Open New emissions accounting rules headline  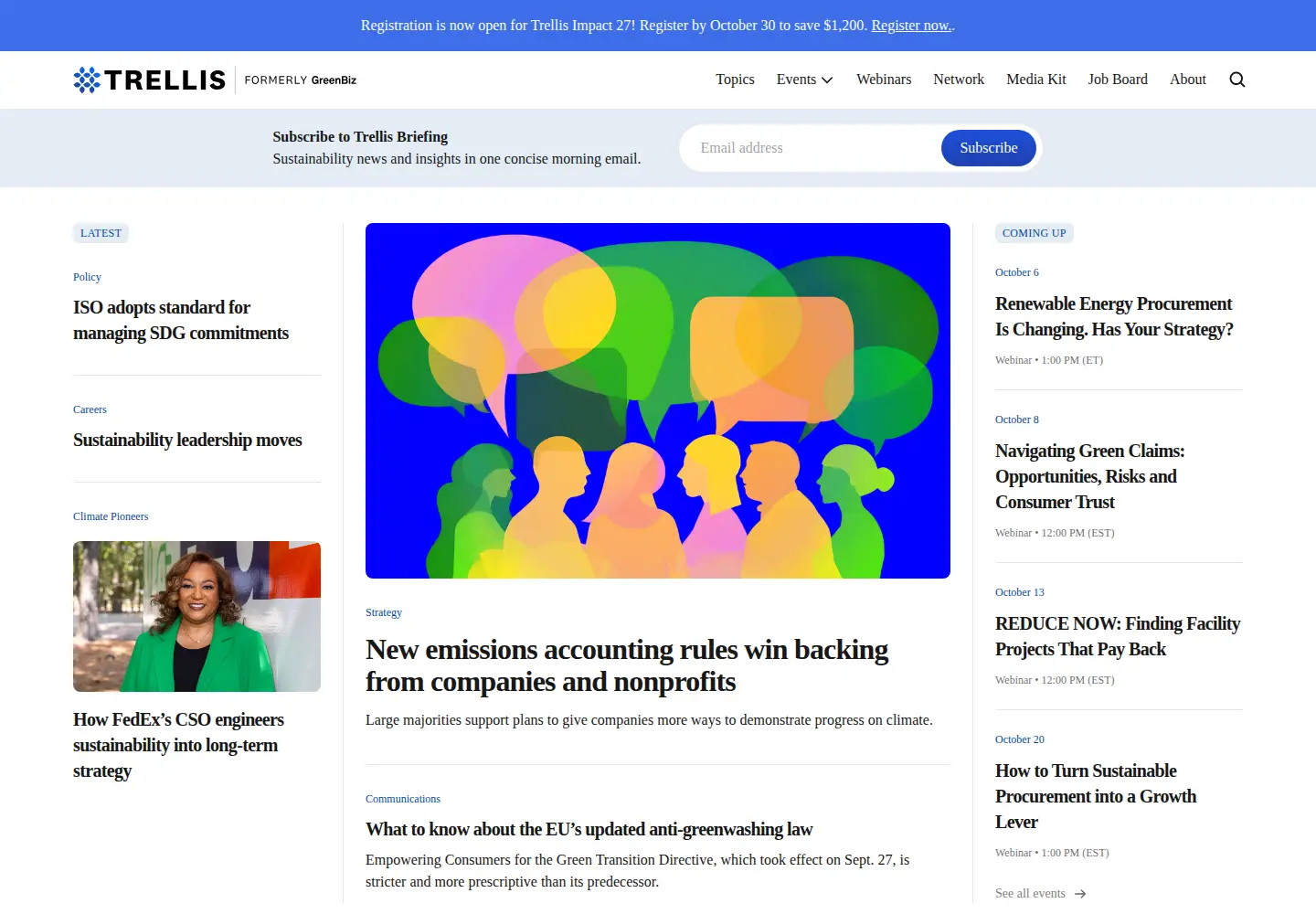pos(627,665)
